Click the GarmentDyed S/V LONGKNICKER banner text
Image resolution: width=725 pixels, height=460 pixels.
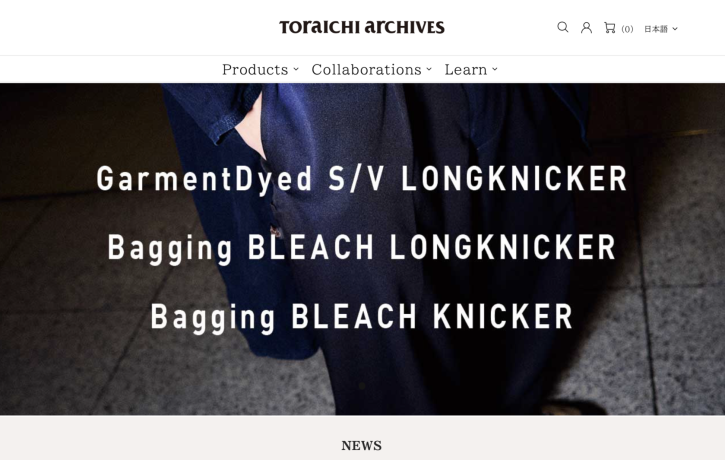point(362,179)
